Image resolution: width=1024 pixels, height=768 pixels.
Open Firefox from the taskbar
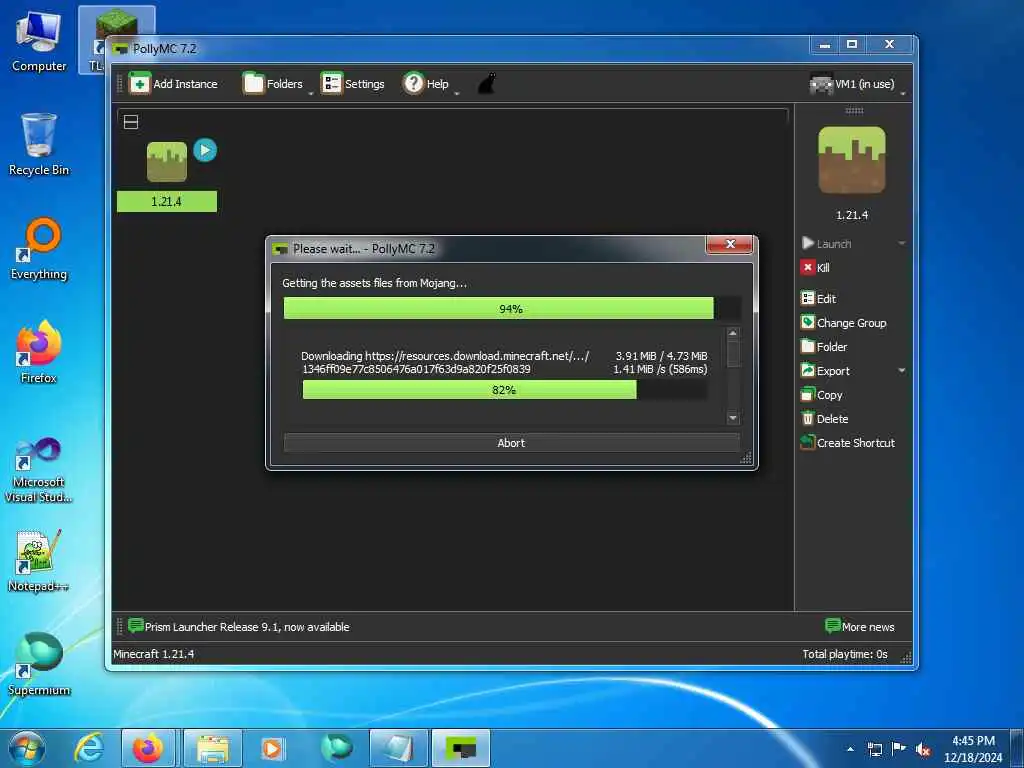(x=148, y=748)
